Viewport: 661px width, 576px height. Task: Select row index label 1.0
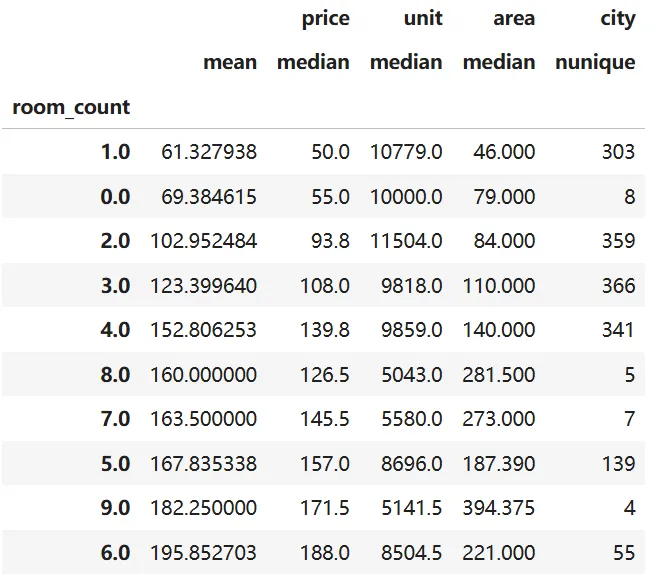(x=115, y=152)
